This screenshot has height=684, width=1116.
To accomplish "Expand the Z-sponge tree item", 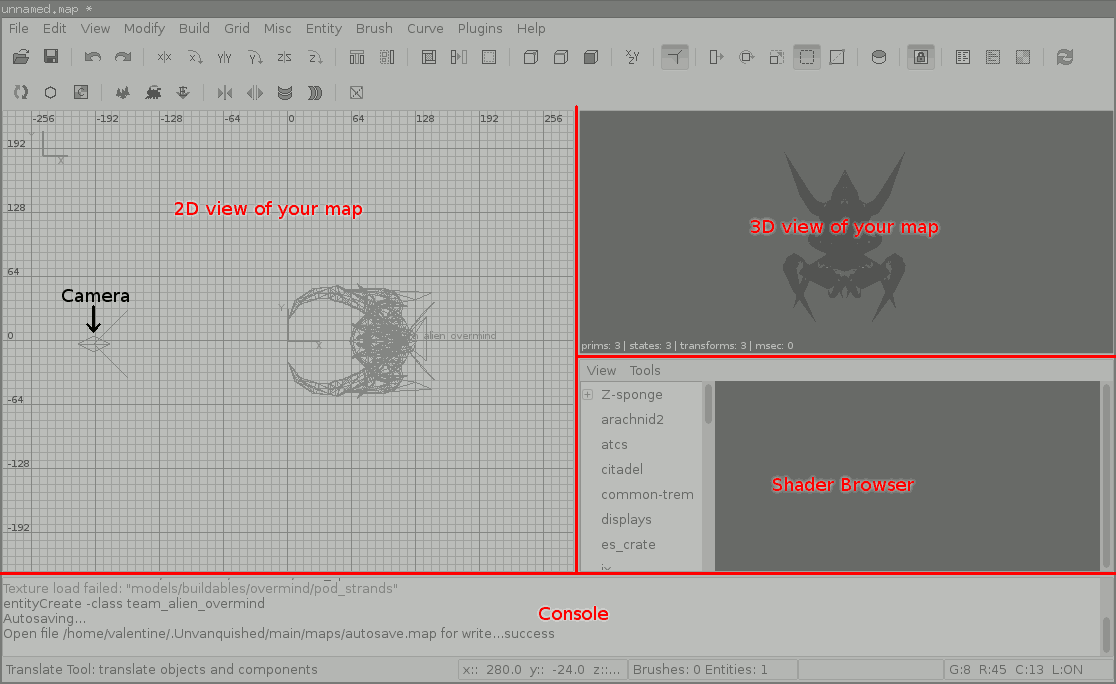I will pyautogui.click(x=588, y=395).
